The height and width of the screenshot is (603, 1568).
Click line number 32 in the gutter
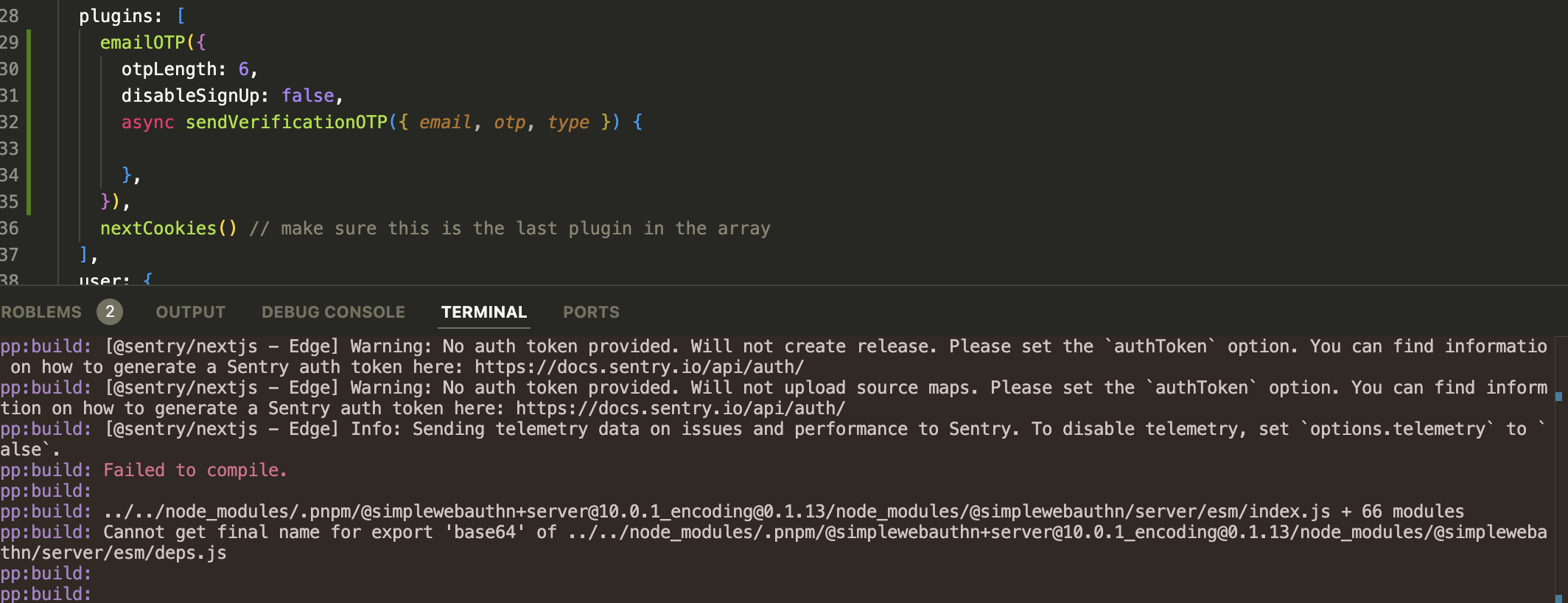click(10, 122)
